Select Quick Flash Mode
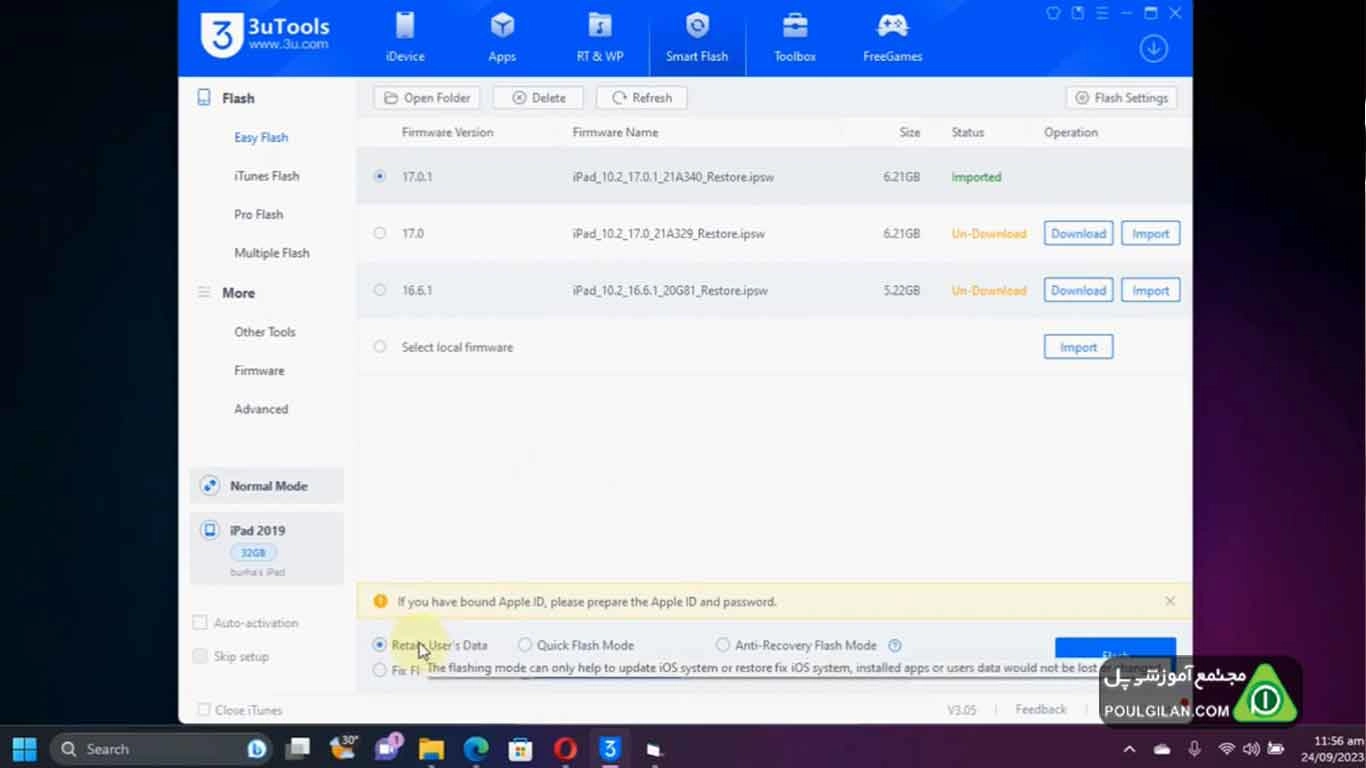The width and height of the screenshot is (1366, 768). [x=524, y=645]
